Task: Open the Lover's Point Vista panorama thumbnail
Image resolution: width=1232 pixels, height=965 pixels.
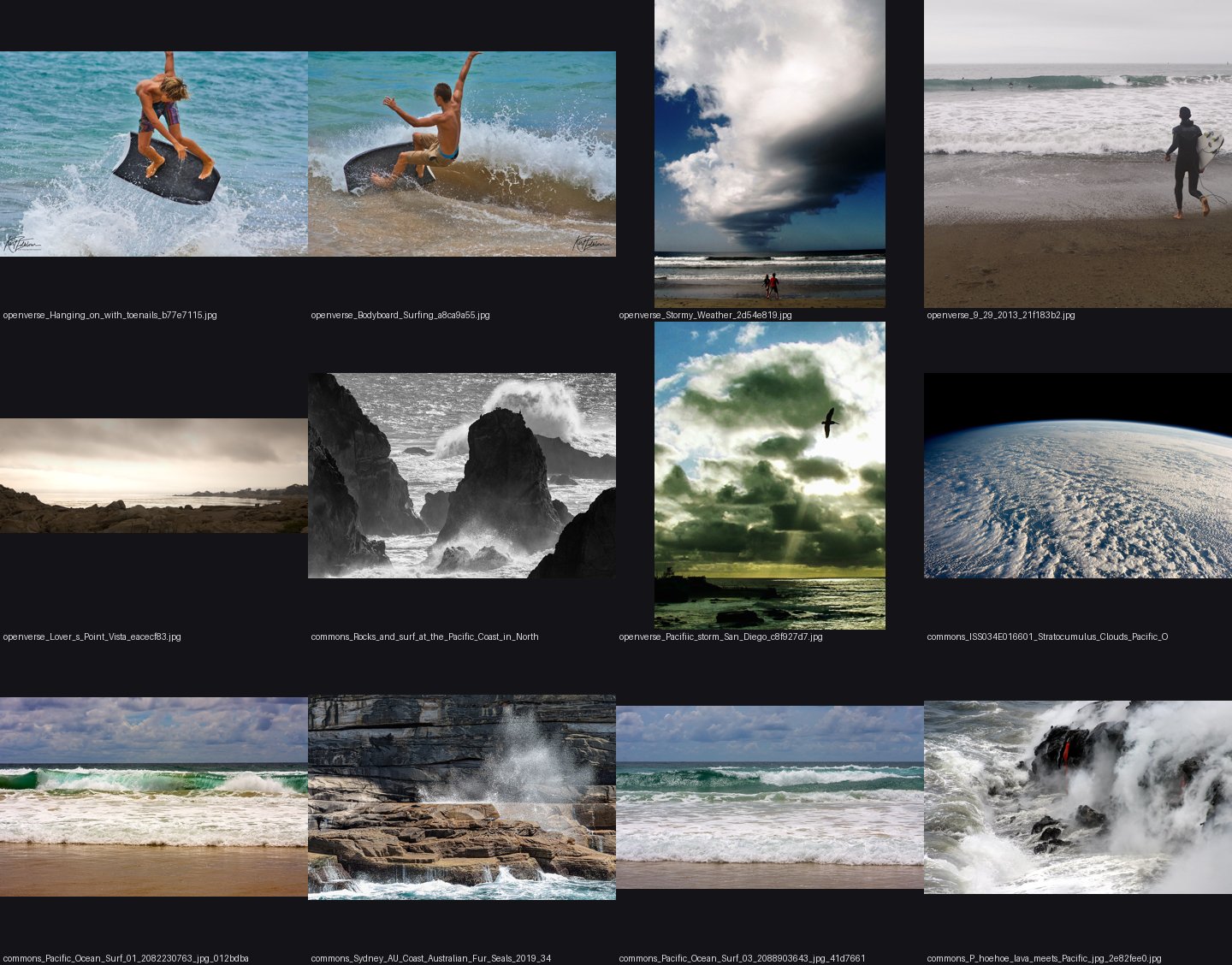Action: [x=154, y=476]
